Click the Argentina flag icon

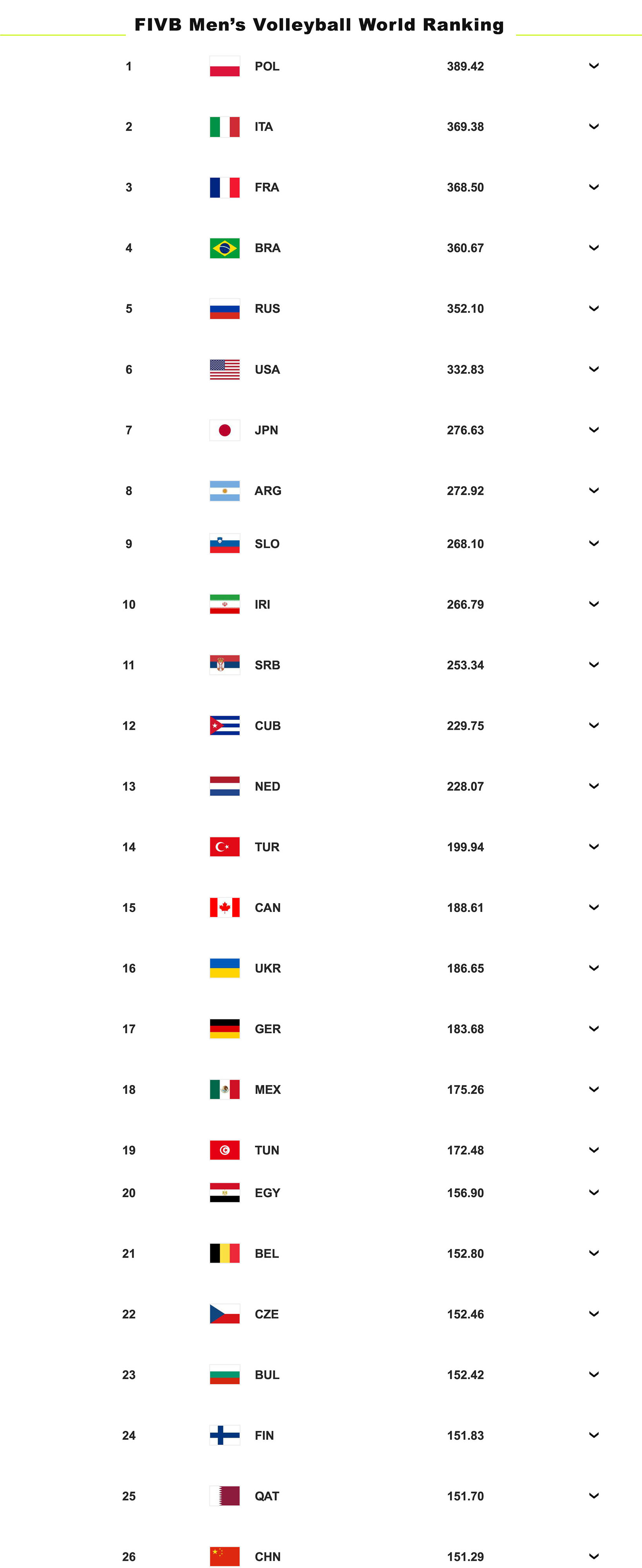tap(224, 491)
